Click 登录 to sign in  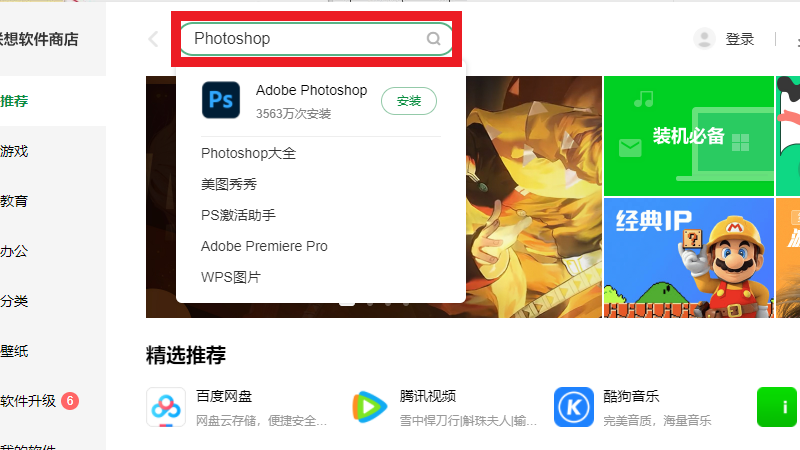[740, 39]
